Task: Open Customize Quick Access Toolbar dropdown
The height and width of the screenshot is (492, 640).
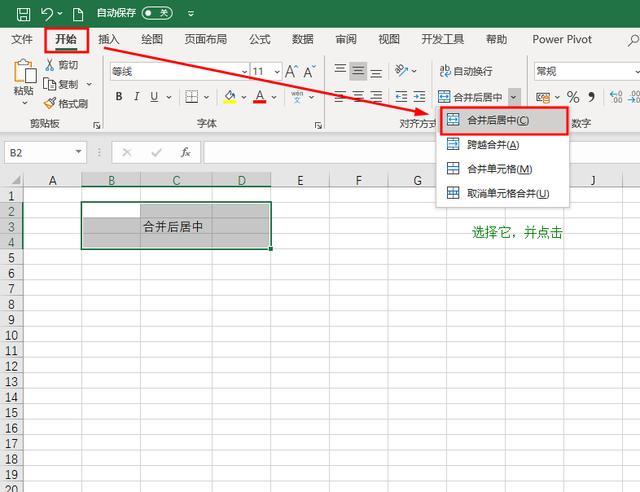Action: (191, 13)
